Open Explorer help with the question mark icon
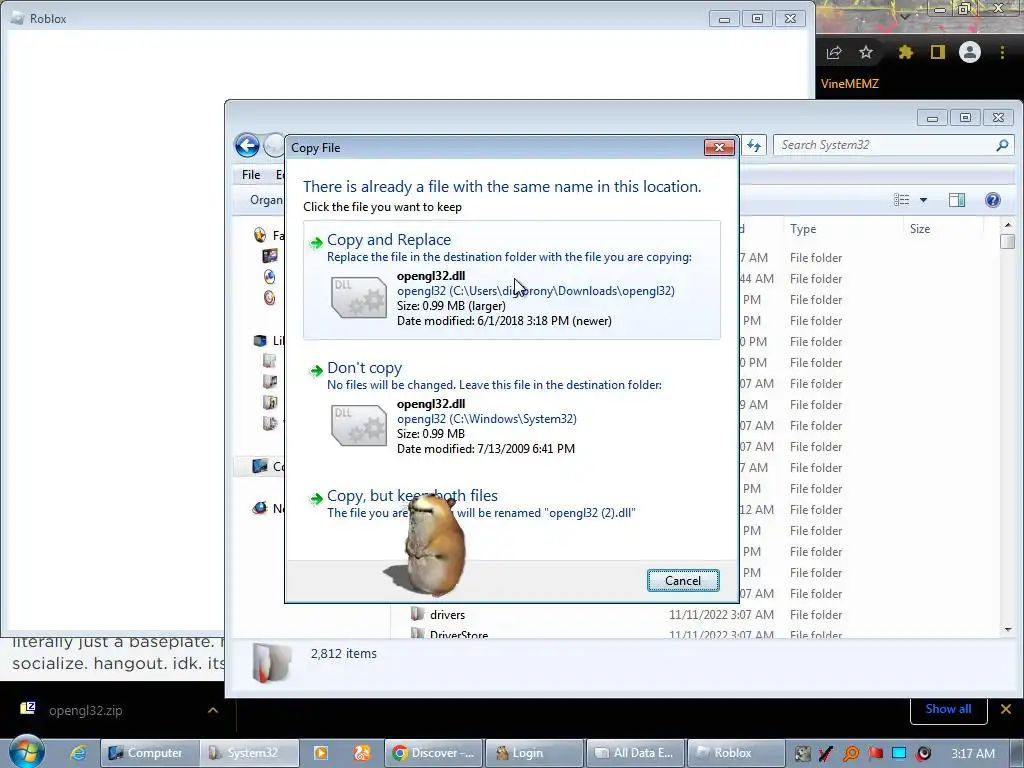The width and height of the screenshot is (1024, 768). coord(993,200)
